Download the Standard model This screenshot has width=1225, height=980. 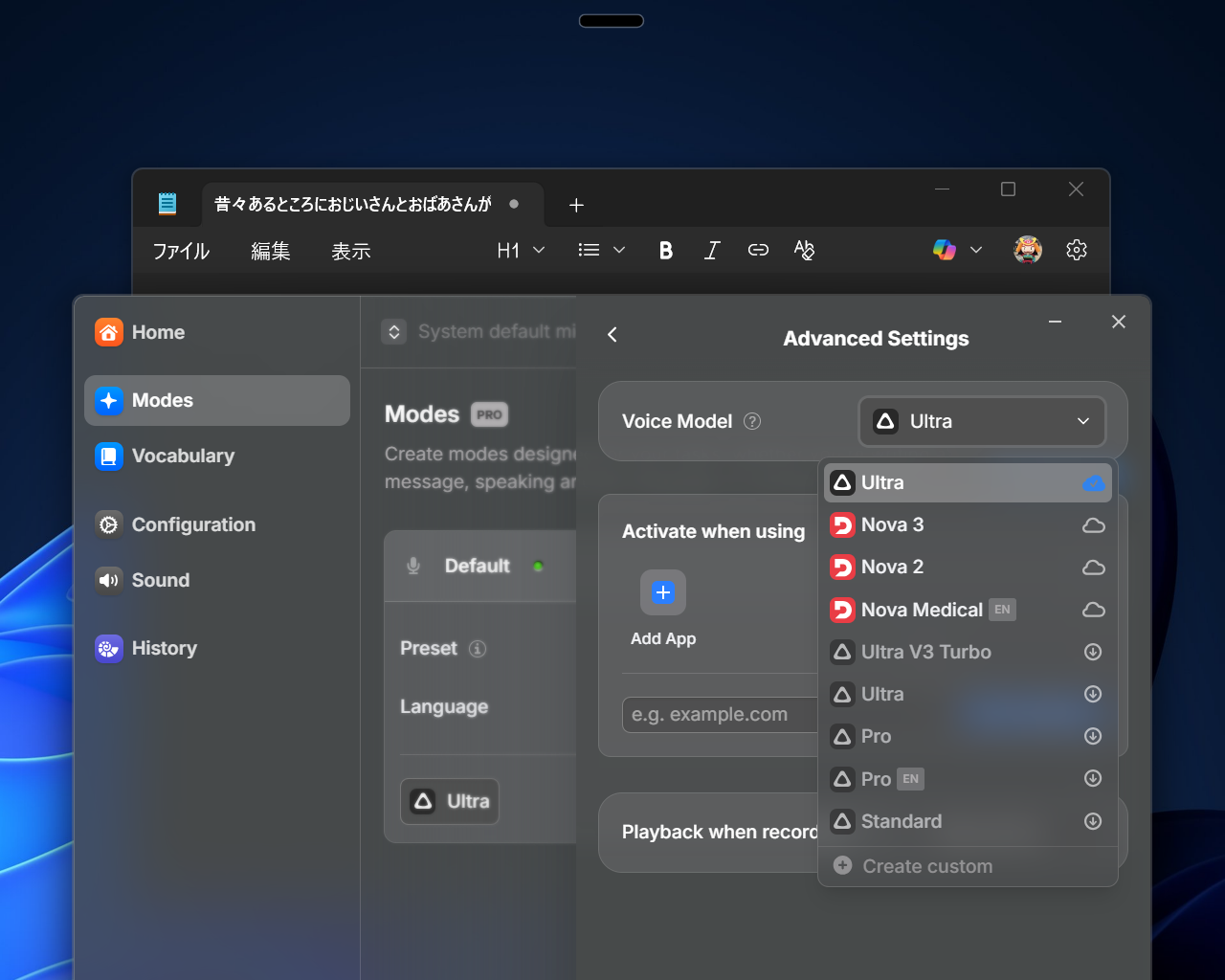[1093, 821]
